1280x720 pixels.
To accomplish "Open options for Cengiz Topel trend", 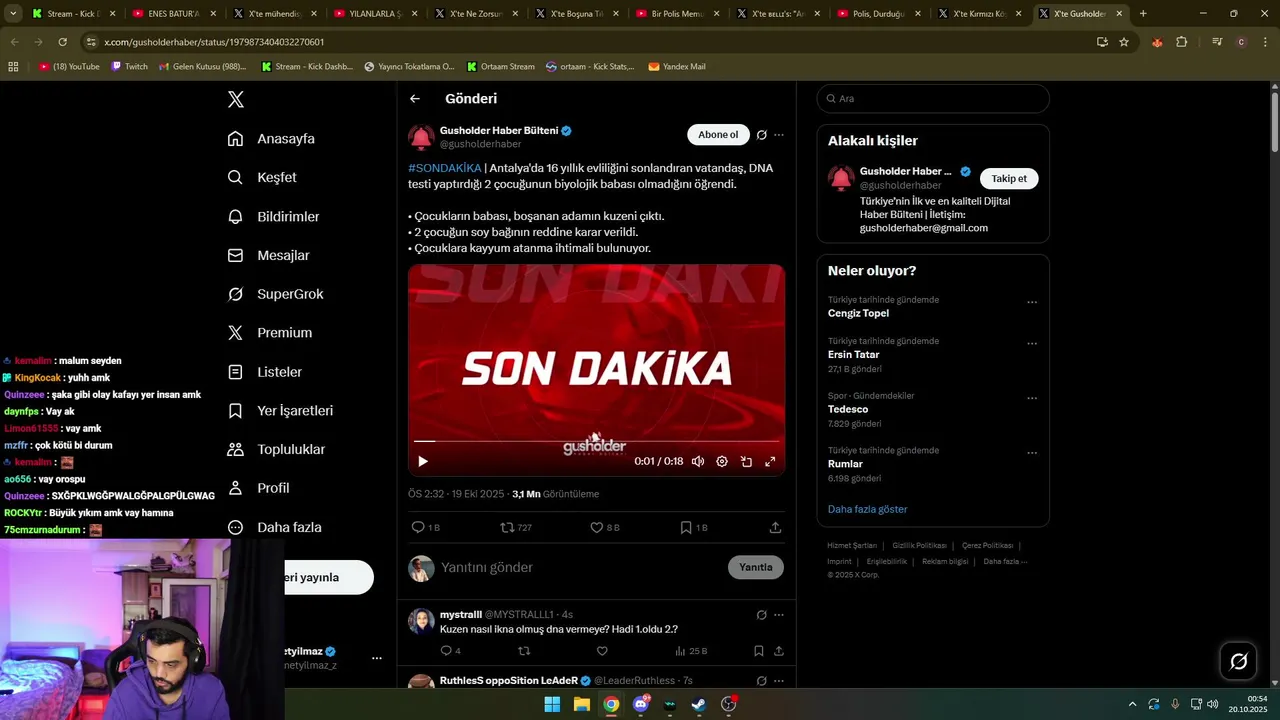I will tap(1032, 302).
